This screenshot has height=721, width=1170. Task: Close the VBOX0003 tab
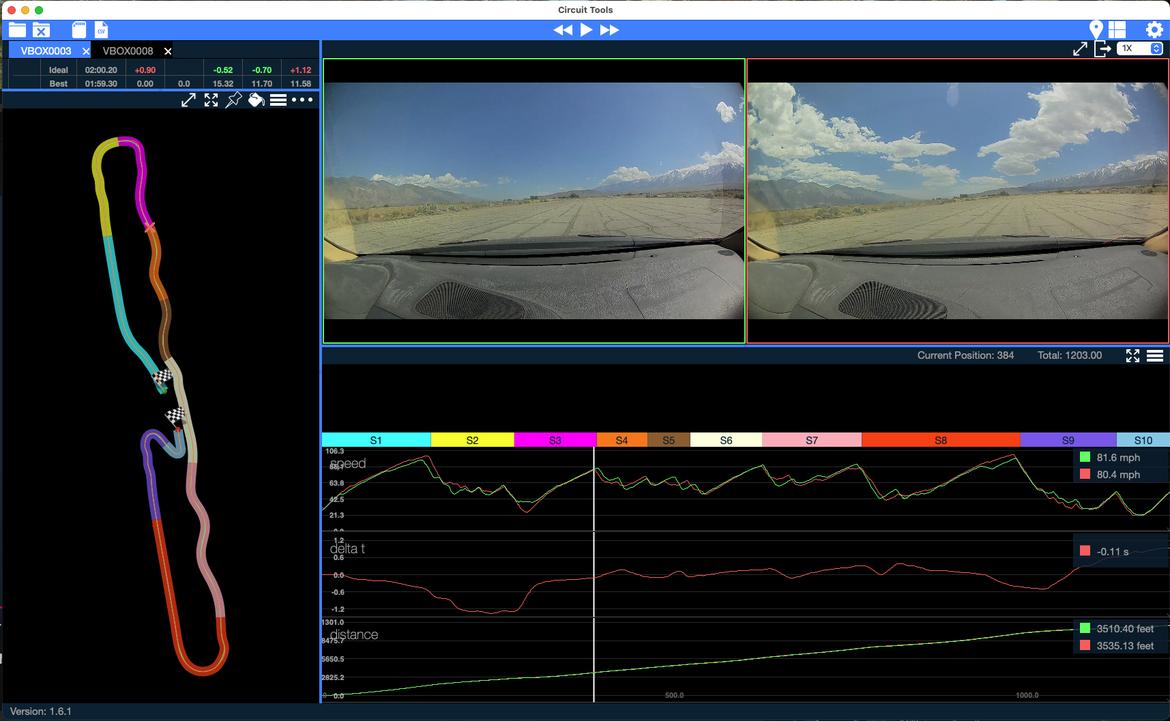coord(86,51)
